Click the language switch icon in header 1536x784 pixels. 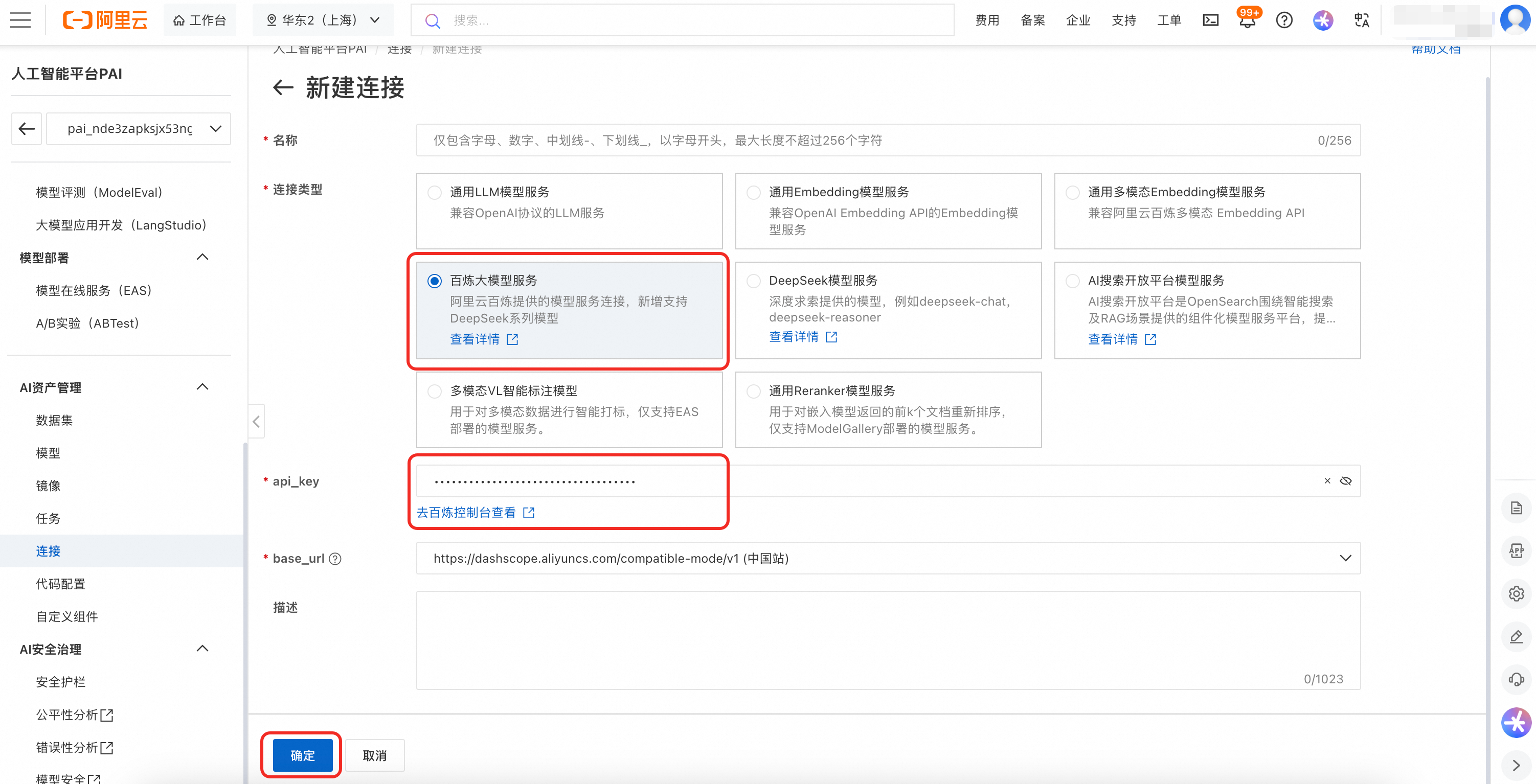click(1361, 20)
